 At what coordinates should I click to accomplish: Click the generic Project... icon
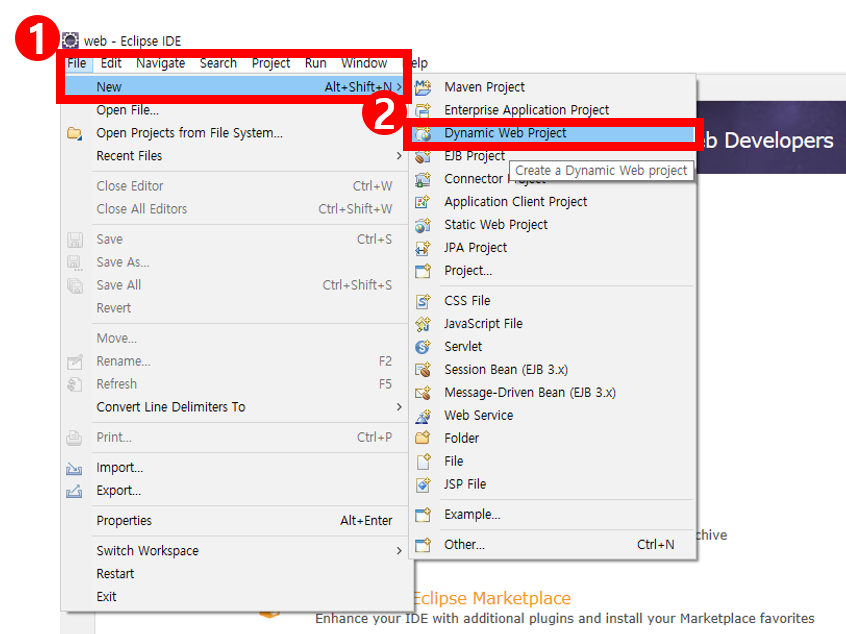[423, 270]
